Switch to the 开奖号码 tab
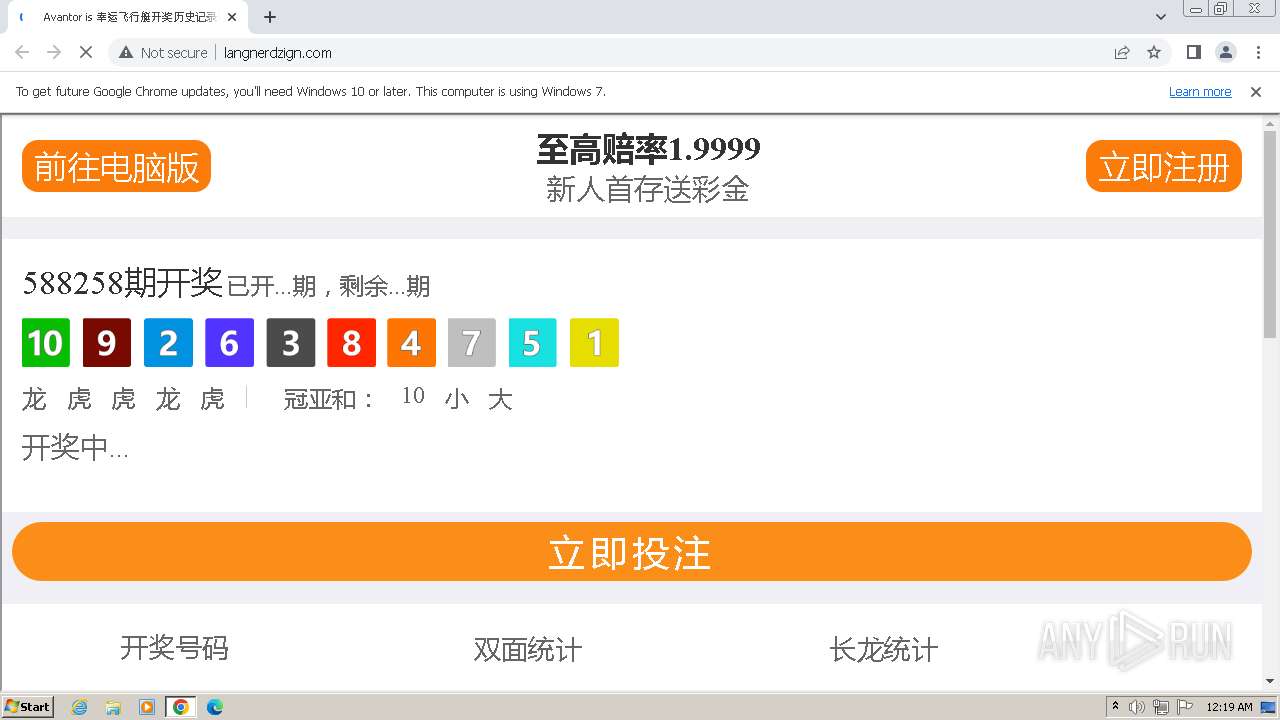This screenshot has height=720, width=1280. [174, 648]
